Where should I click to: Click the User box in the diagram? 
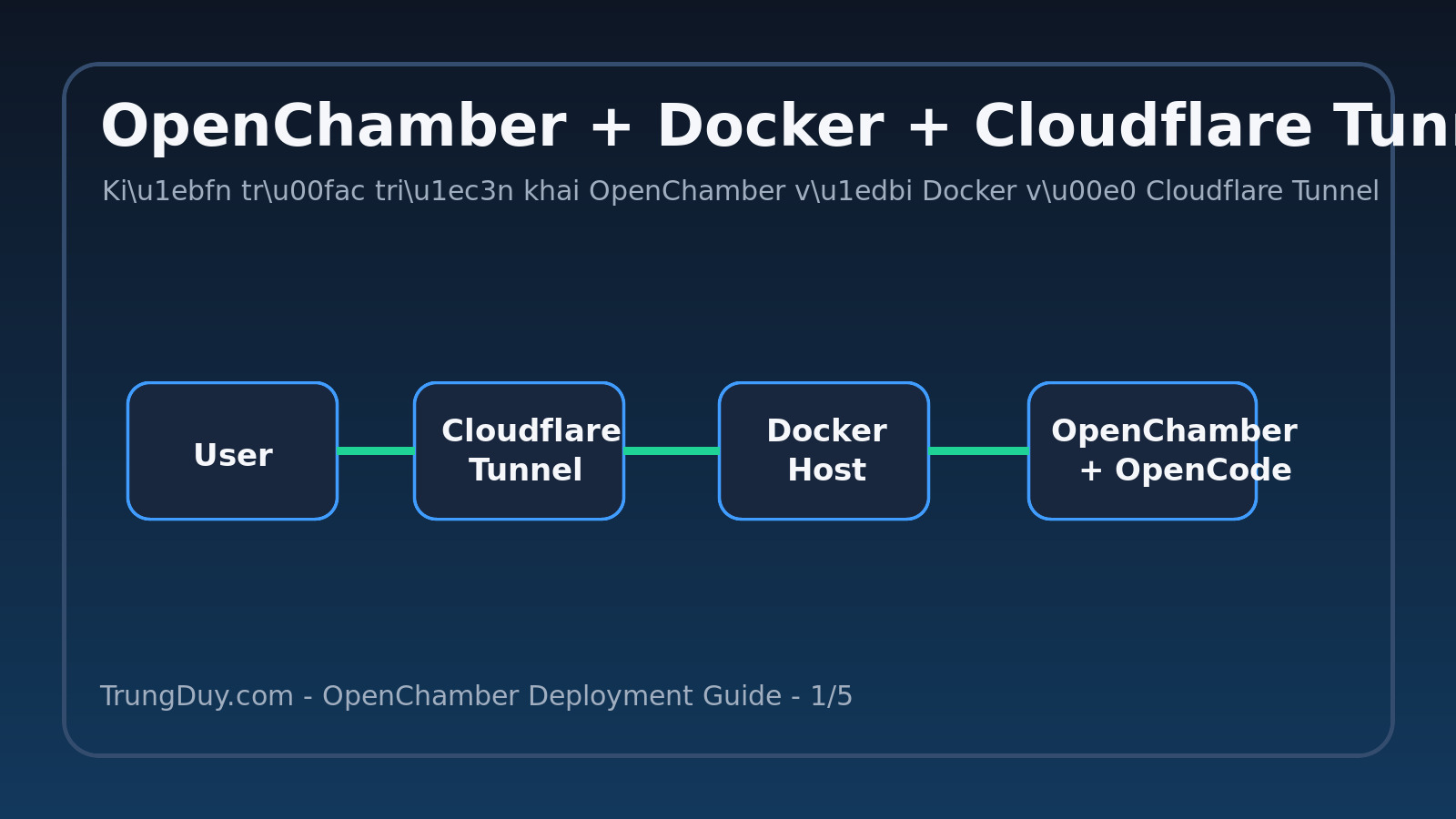pos(232,451)
